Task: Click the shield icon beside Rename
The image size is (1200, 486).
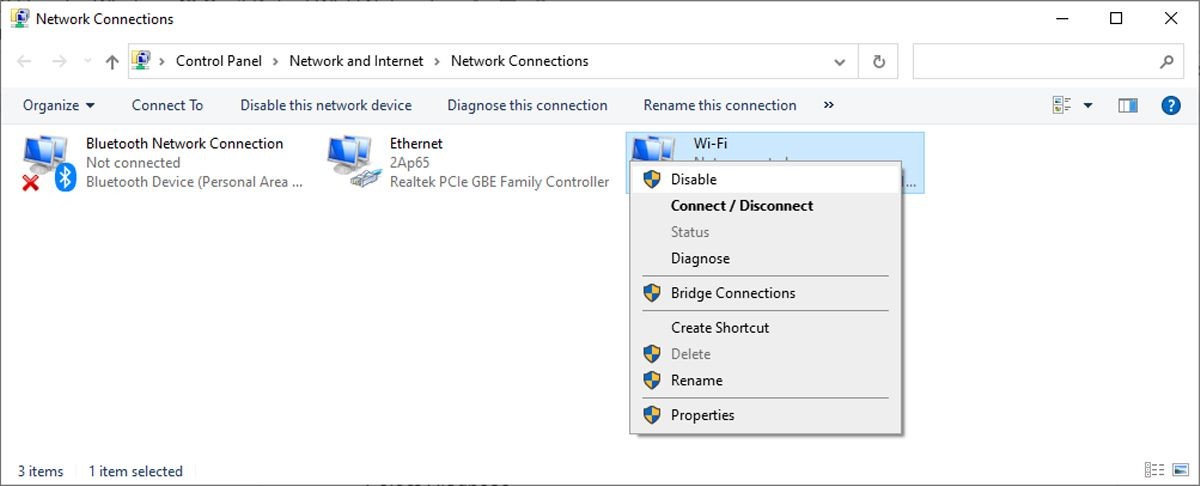Action: 652,380
